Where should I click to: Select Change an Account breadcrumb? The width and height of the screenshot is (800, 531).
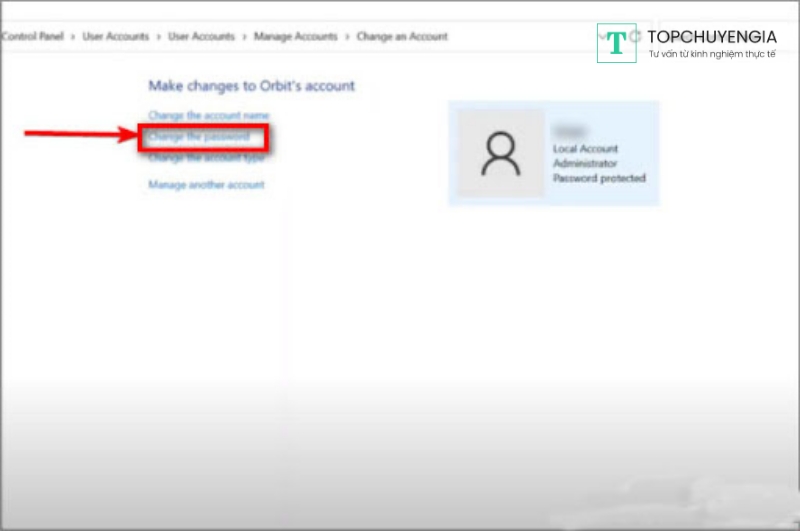pyautogui.click(x=402, y=37)
